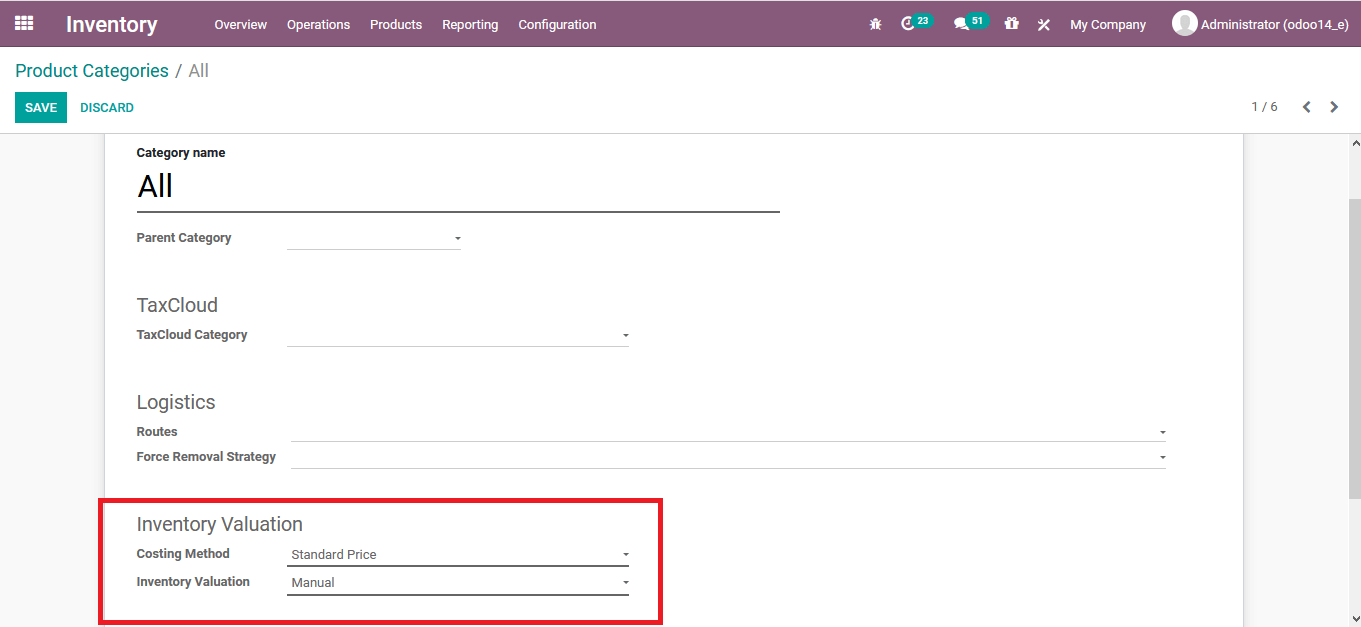Image resolution: width=1361 pixels, height=627 pixels.
Task: Click the Inventory app title
Action: pyautogui.click(x=112, y=24)
